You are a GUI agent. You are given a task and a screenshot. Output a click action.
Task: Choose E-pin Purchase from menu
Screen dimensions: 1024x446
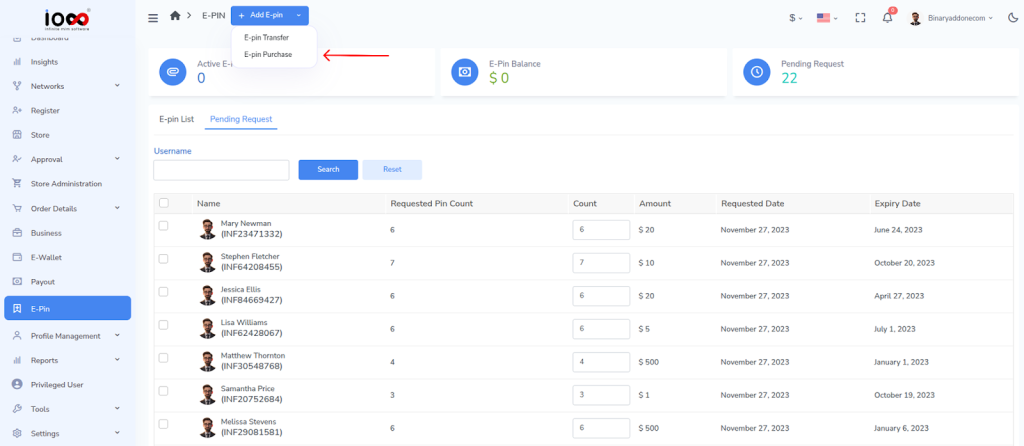point(268,54)
